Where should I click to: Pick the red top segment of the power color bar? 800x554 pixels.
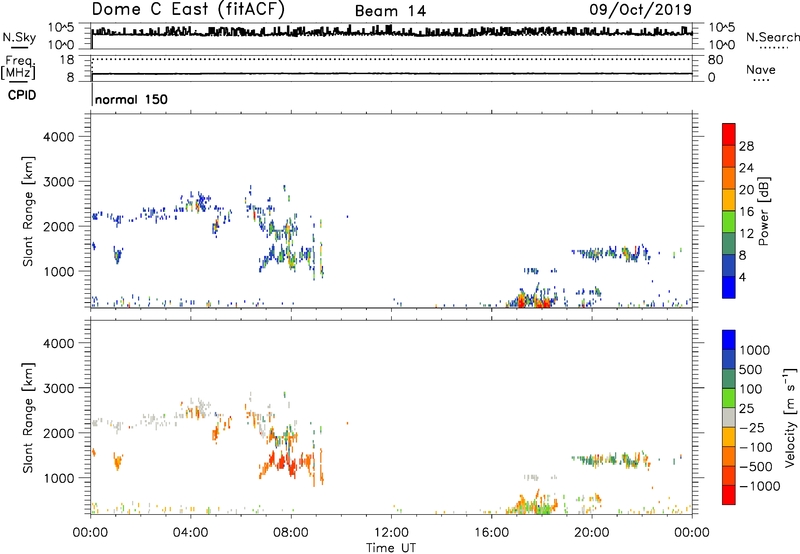[x=729, y=135]
